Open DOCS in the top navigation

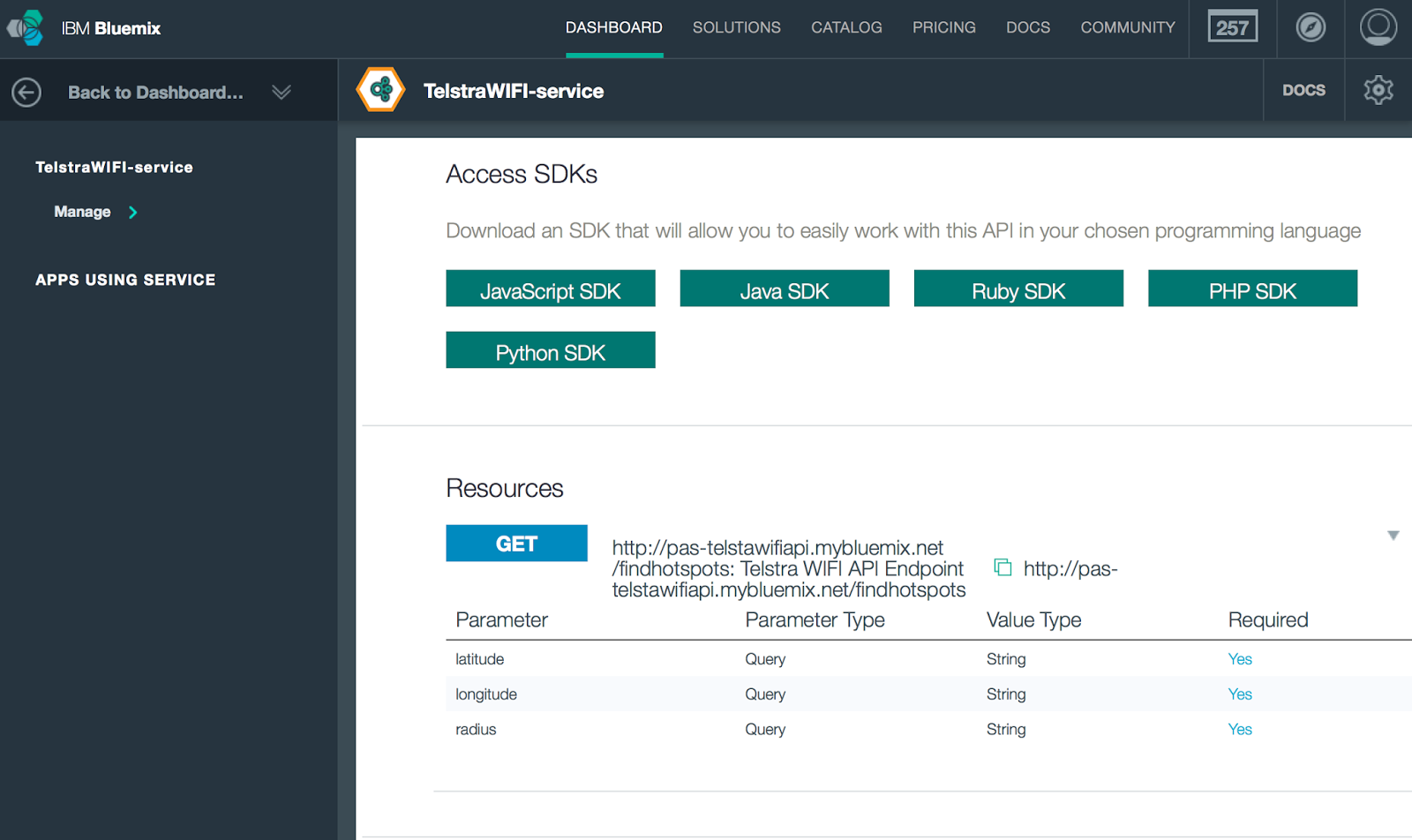coord(1028,27)
